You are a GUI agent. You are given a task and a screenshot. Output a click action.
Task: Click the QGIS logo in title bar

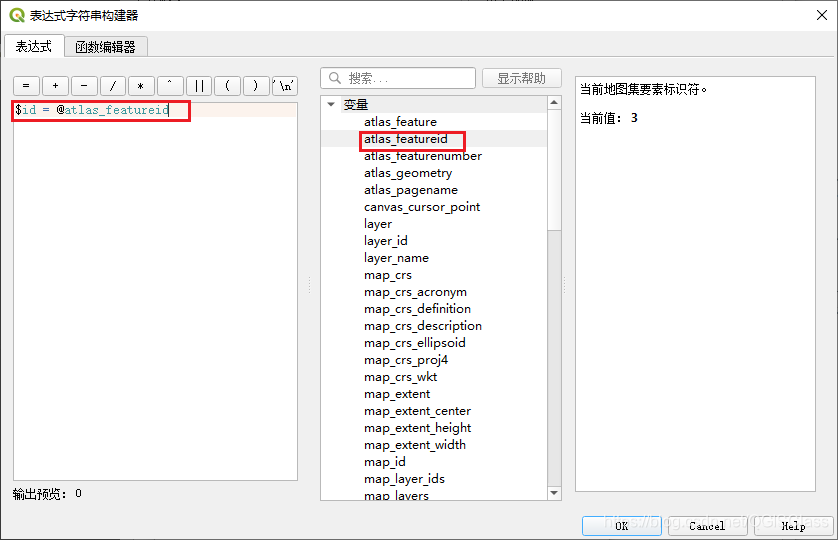tap(17, 16)
